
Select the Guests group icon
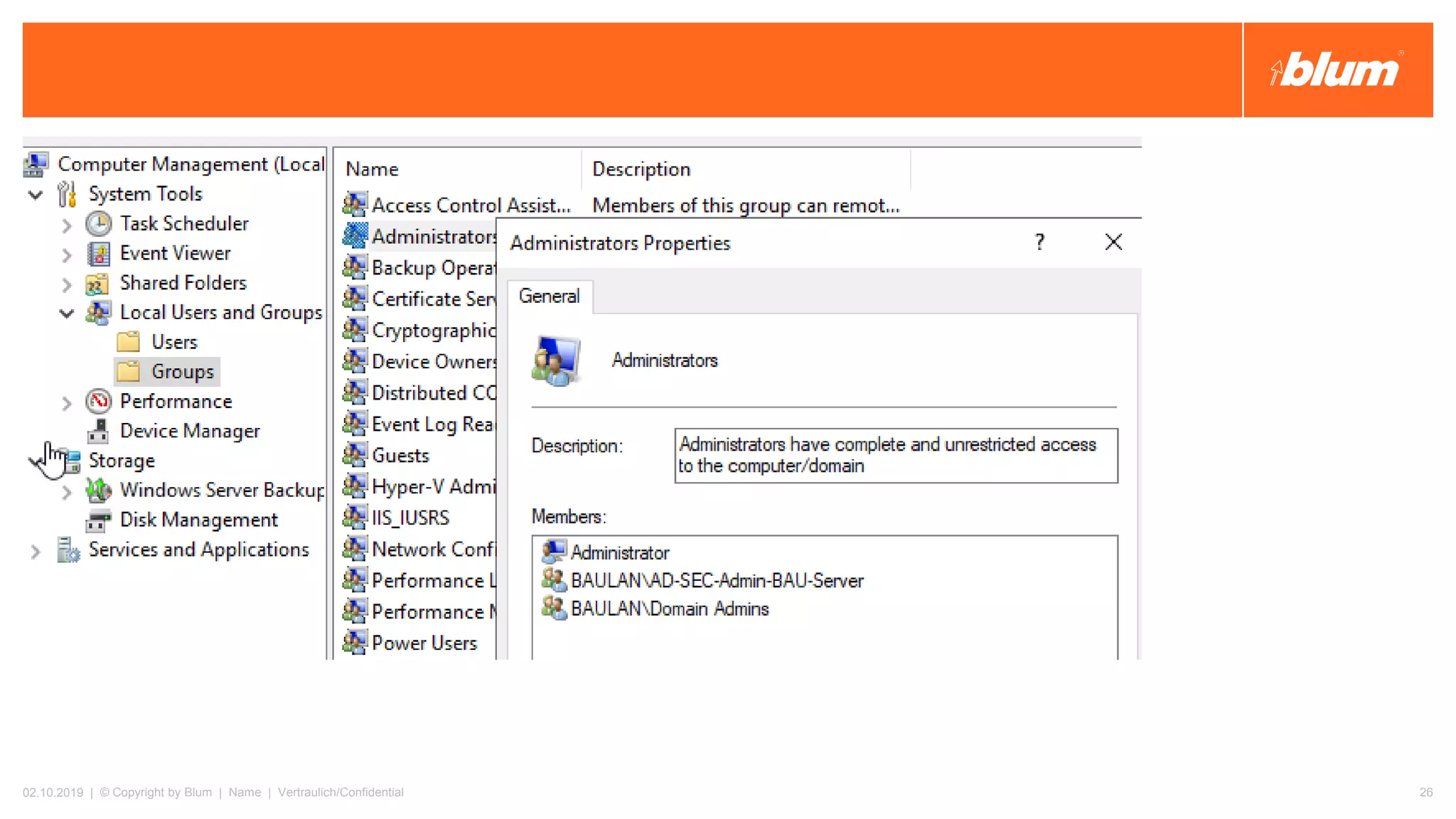coord(355,455)
